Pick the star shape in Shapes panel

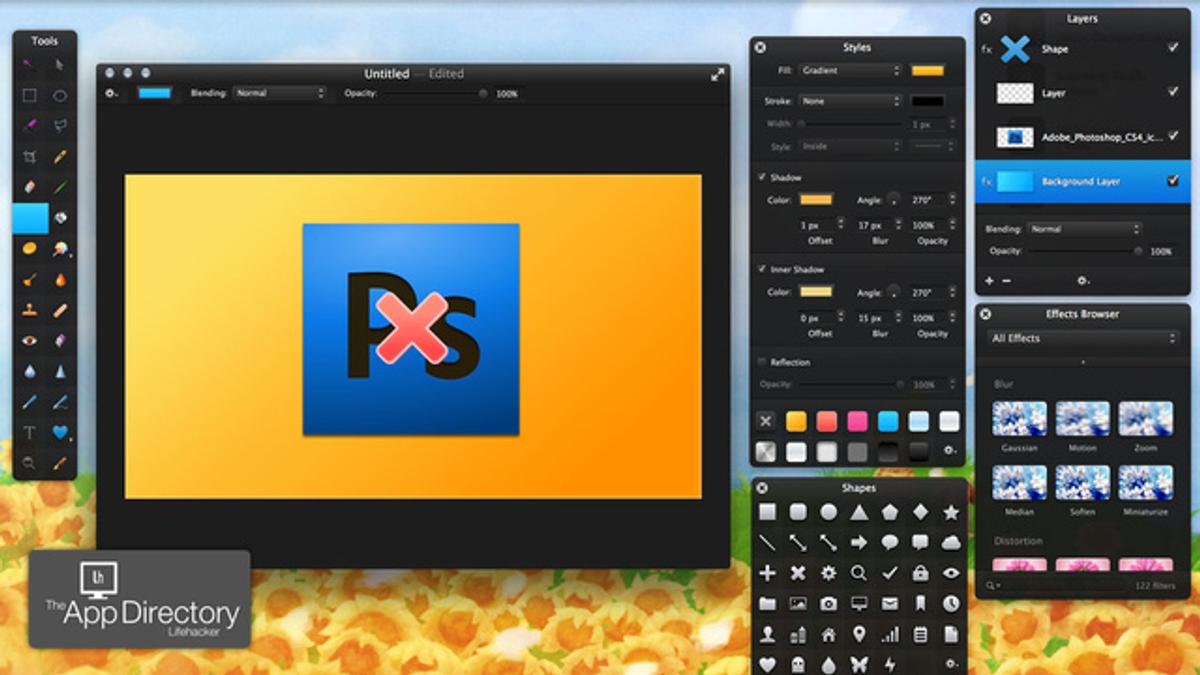tap(951, 512)
